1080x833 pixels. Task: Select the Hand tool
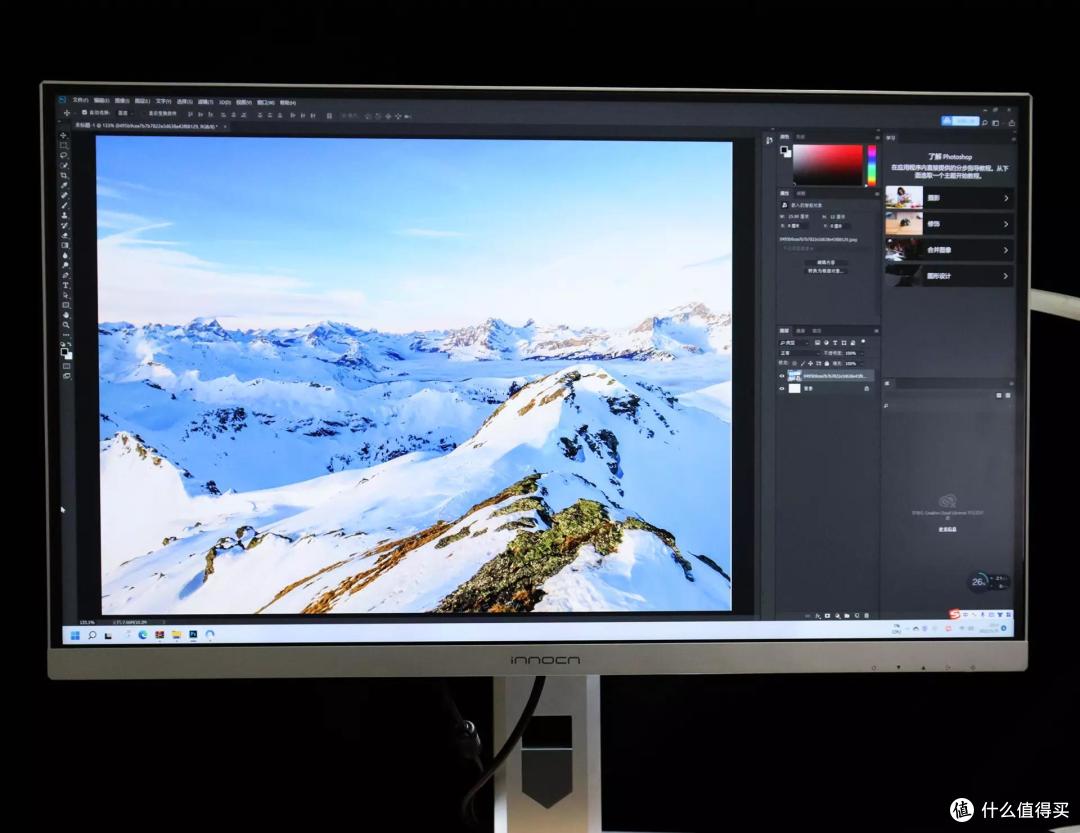click(x=64, y=315)
